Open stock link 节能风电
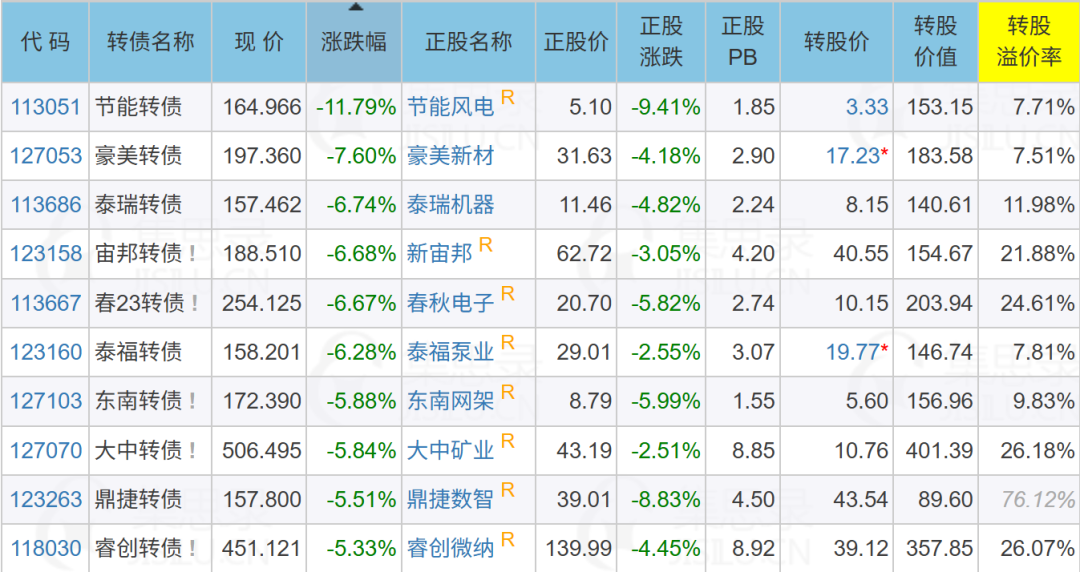1080x572 pixels. (x=450, y=107)
